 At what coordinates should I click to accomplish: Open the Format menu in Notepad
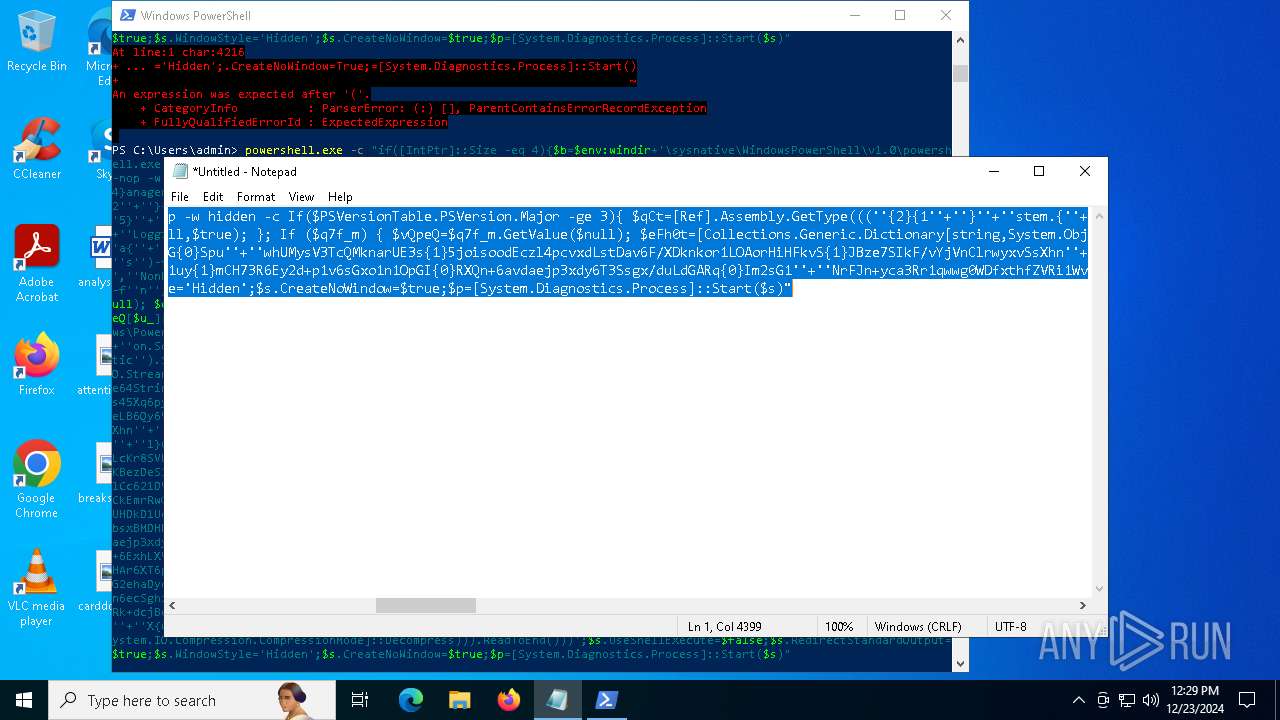[x=256, y=197]
